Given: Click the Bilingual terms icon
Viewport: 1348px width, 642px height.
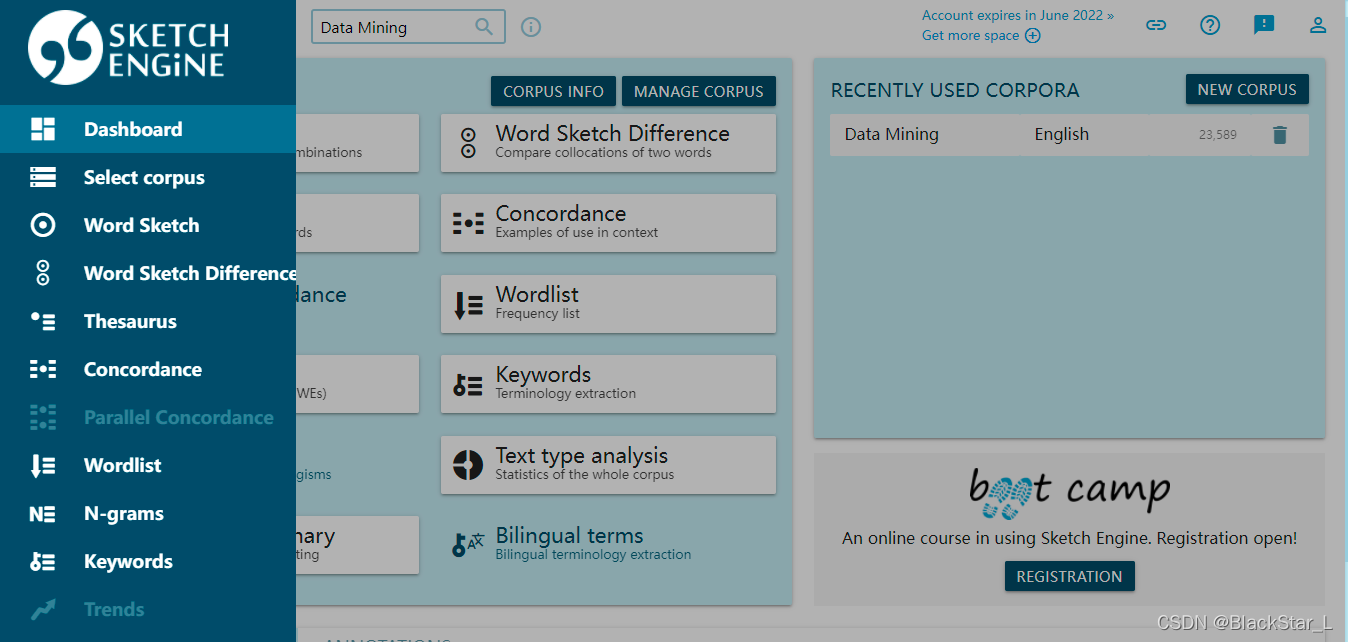Looking at the screenshot, I should 468,545.
